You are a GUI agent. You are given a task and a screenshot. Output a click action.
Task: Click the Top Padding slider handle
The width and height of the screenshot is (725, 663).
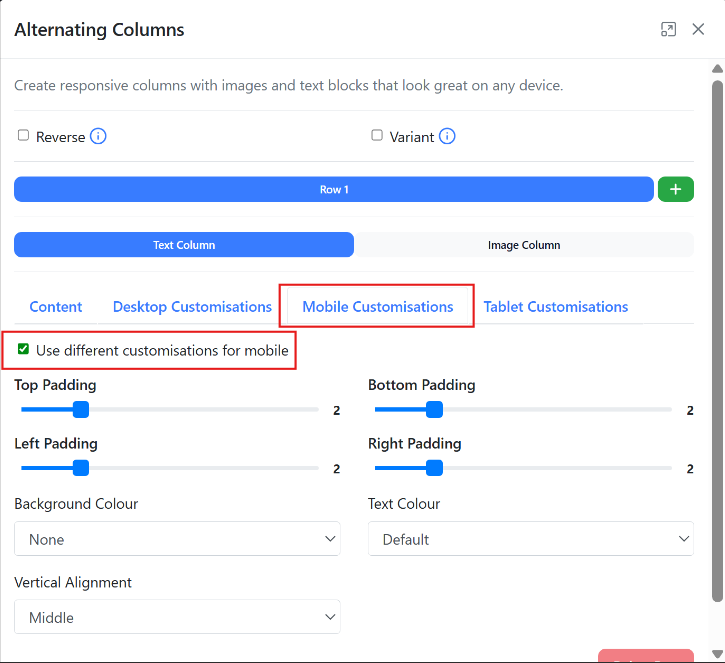point(81,410)
